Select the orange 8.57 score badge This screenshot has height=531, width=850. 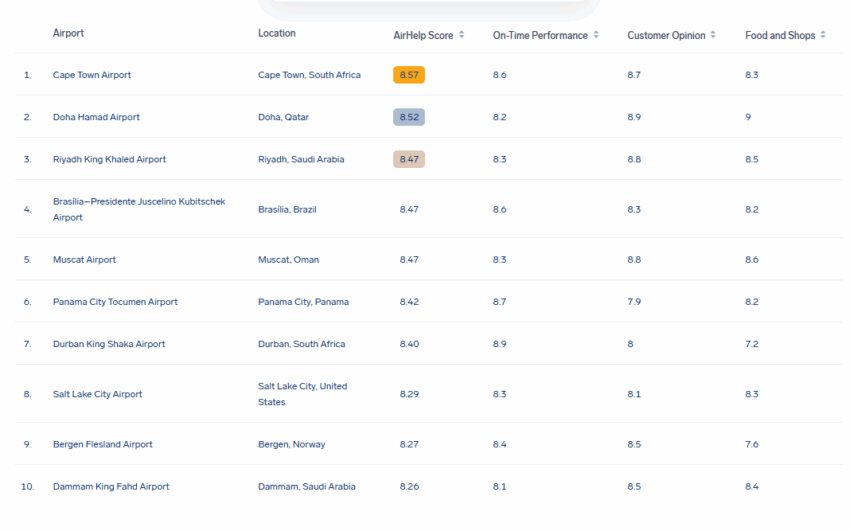click(x=409, y=75)
